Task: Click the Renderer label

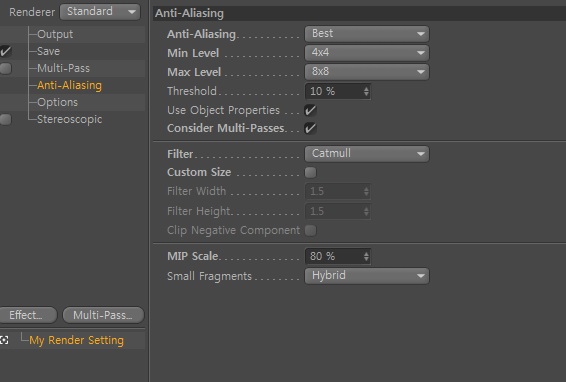Action: click(x=32, y=12)
